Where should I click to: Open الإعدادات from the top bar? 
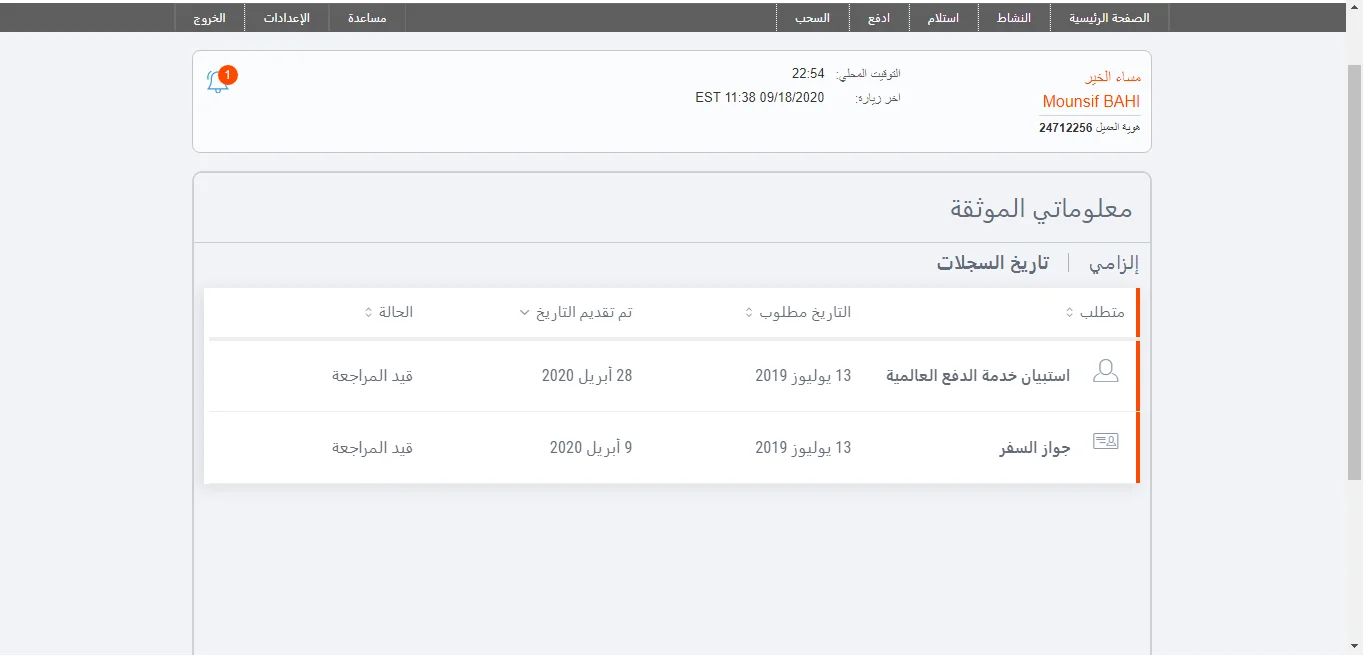point(291,18)
